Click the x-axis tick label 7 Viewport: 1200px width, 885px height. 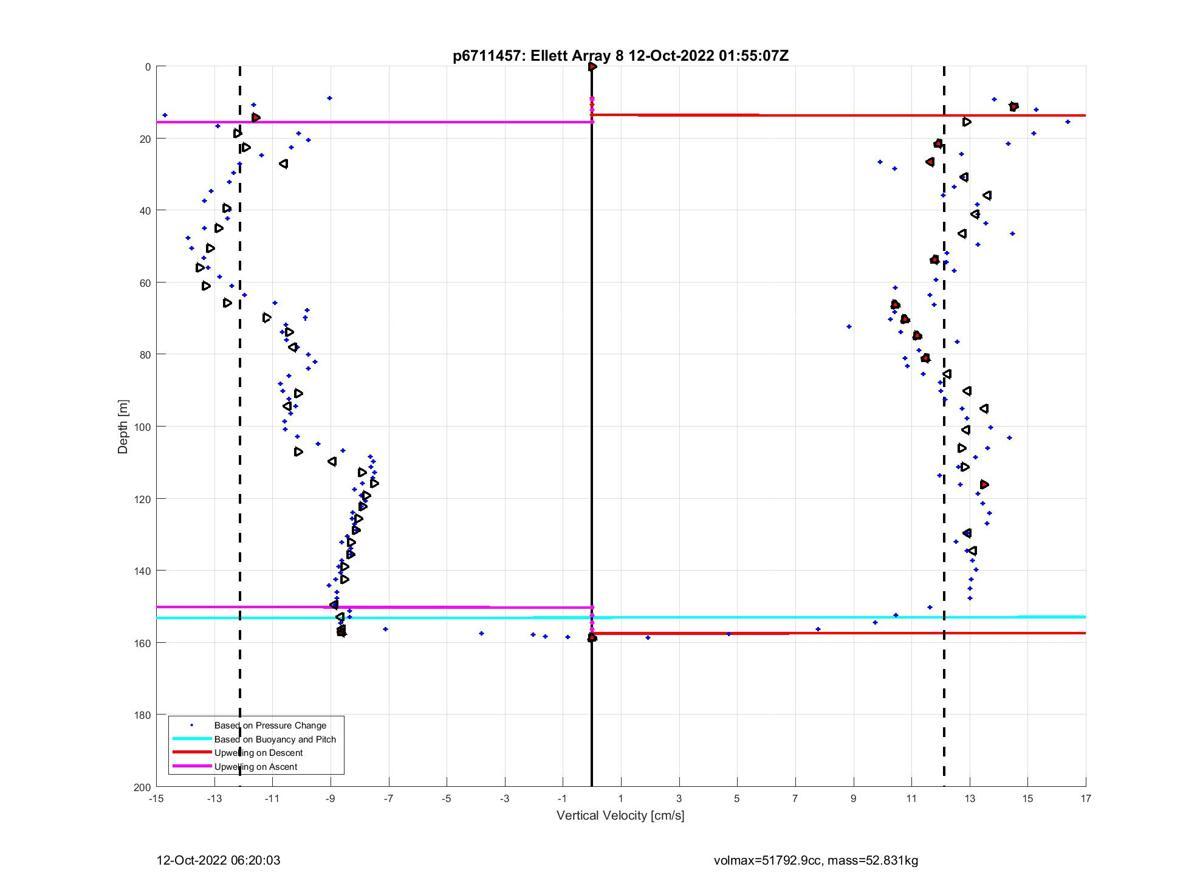point(795,798)
